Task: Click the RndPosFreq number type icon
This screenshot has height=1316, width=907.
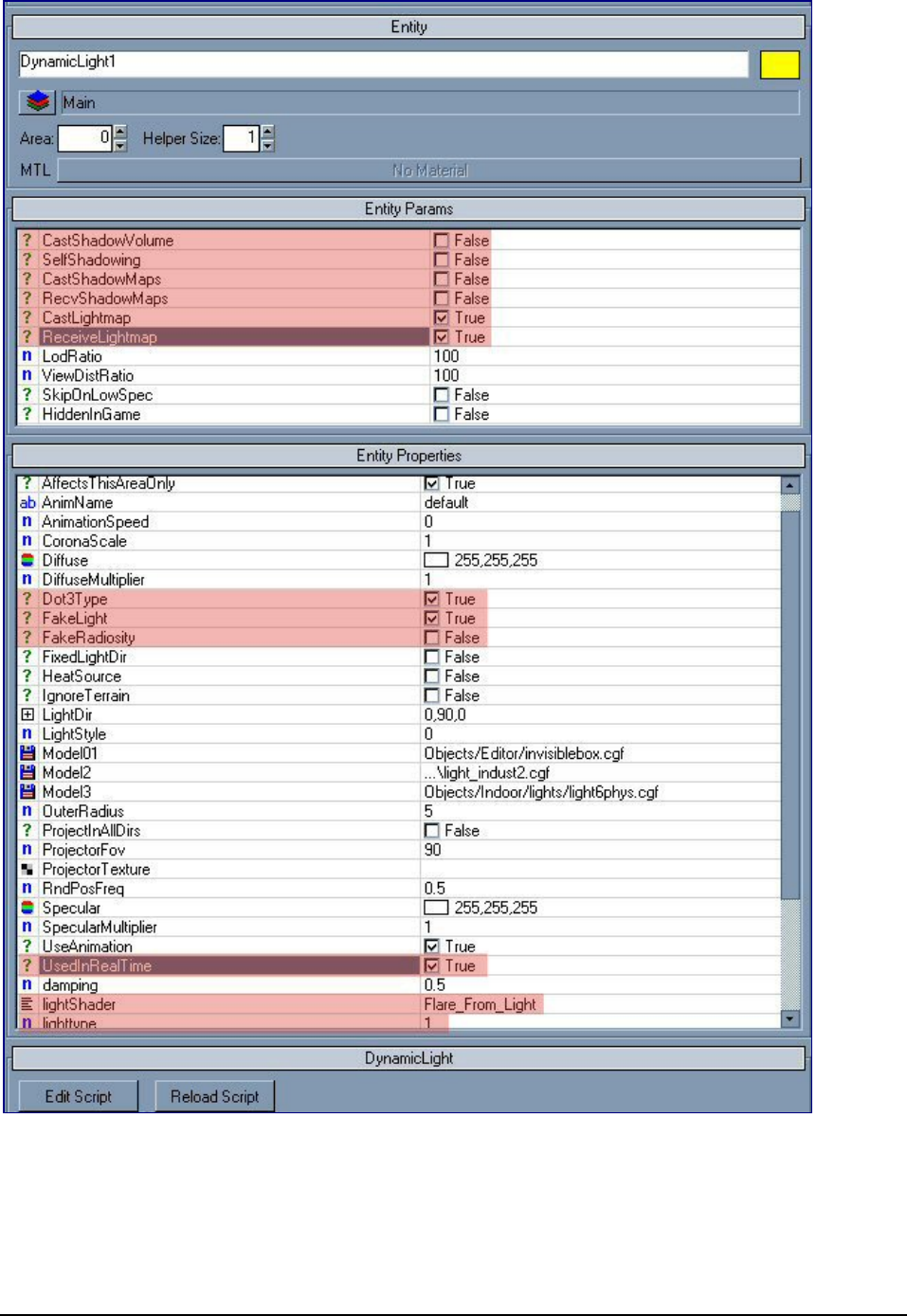Action: pos(27,889)
